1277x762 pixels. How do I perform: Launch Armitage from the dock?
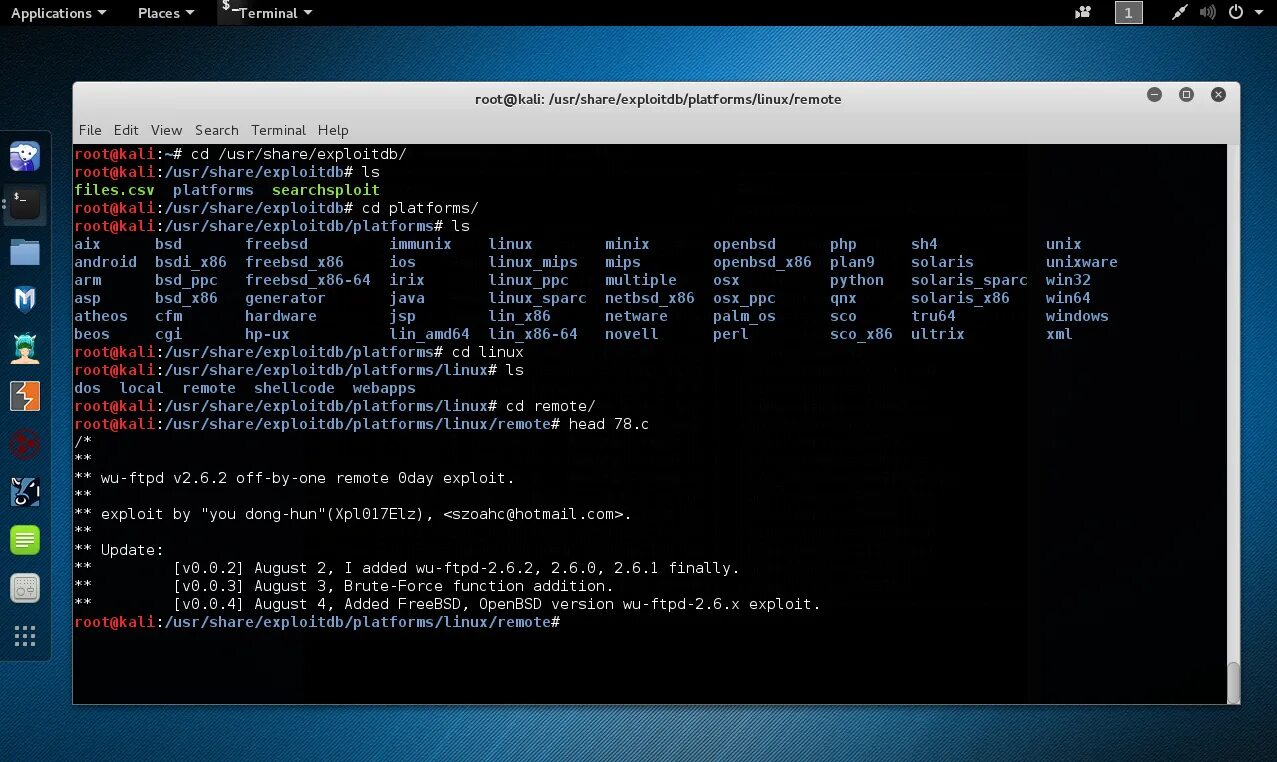click(25, 348)
